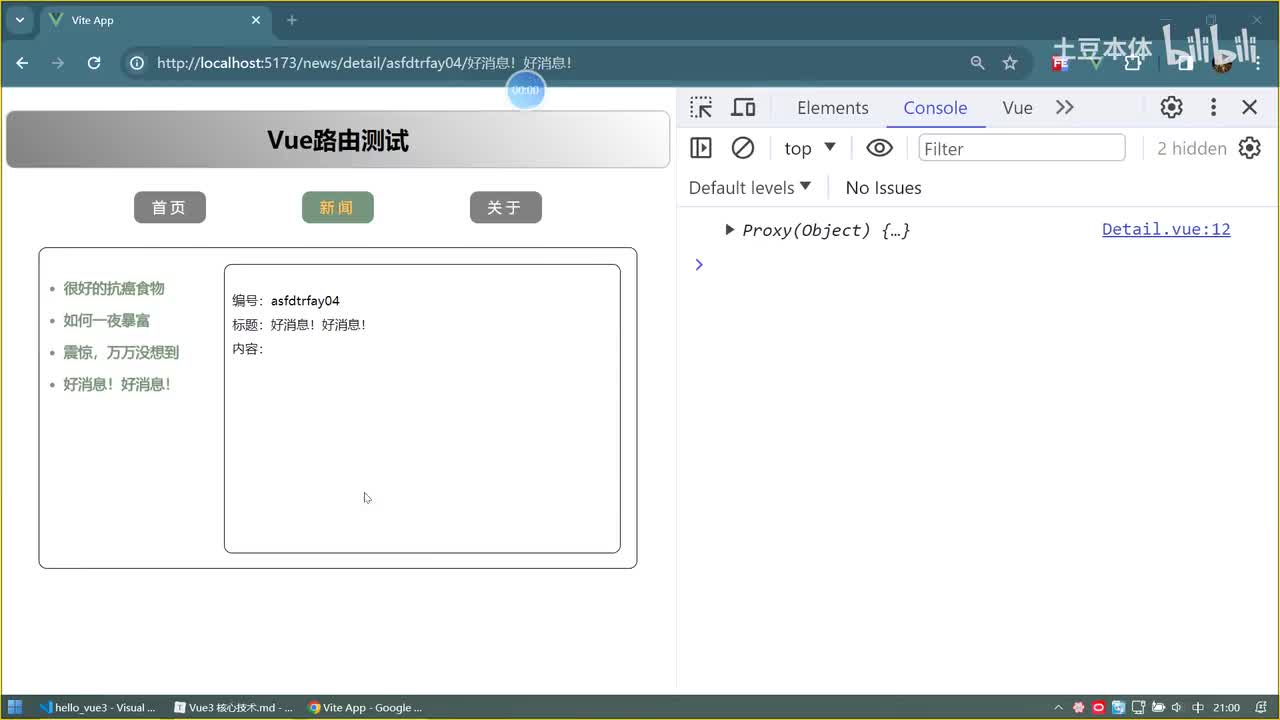Close the DevTools panel
Viewport: 1280px width, 720px height.
click(1250, 108)
